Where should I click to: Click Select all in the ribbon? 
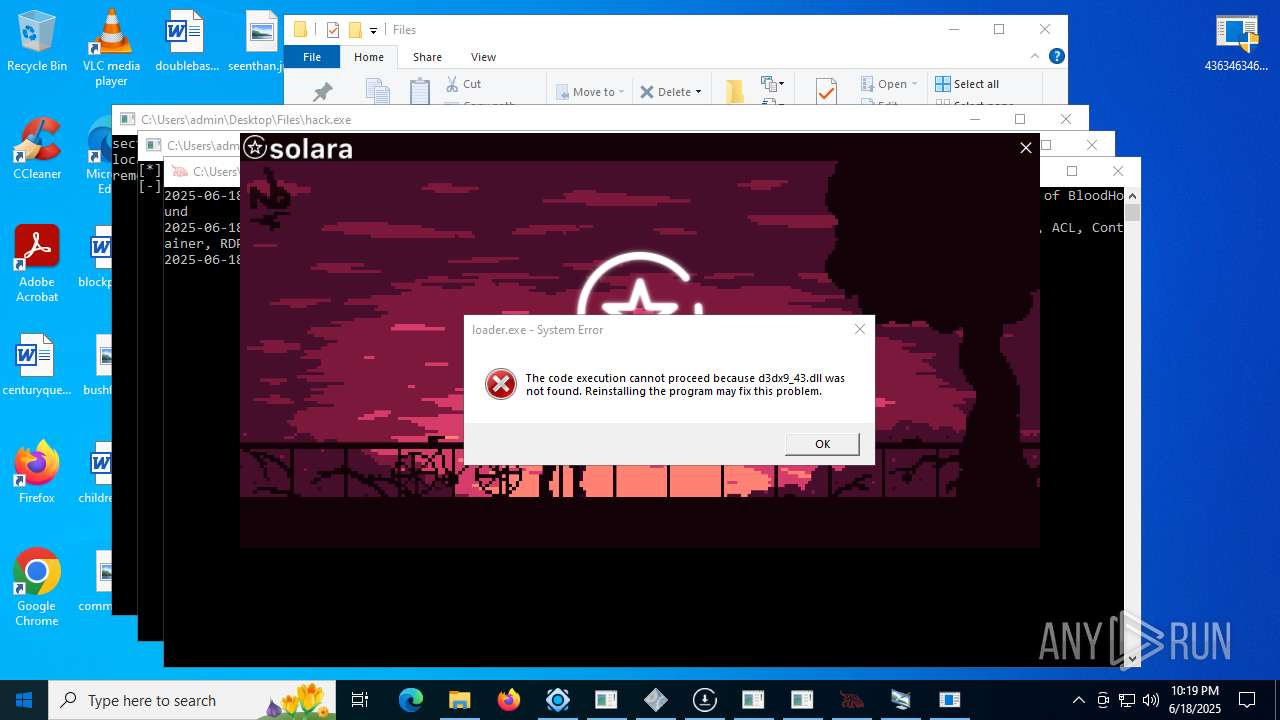967,84
